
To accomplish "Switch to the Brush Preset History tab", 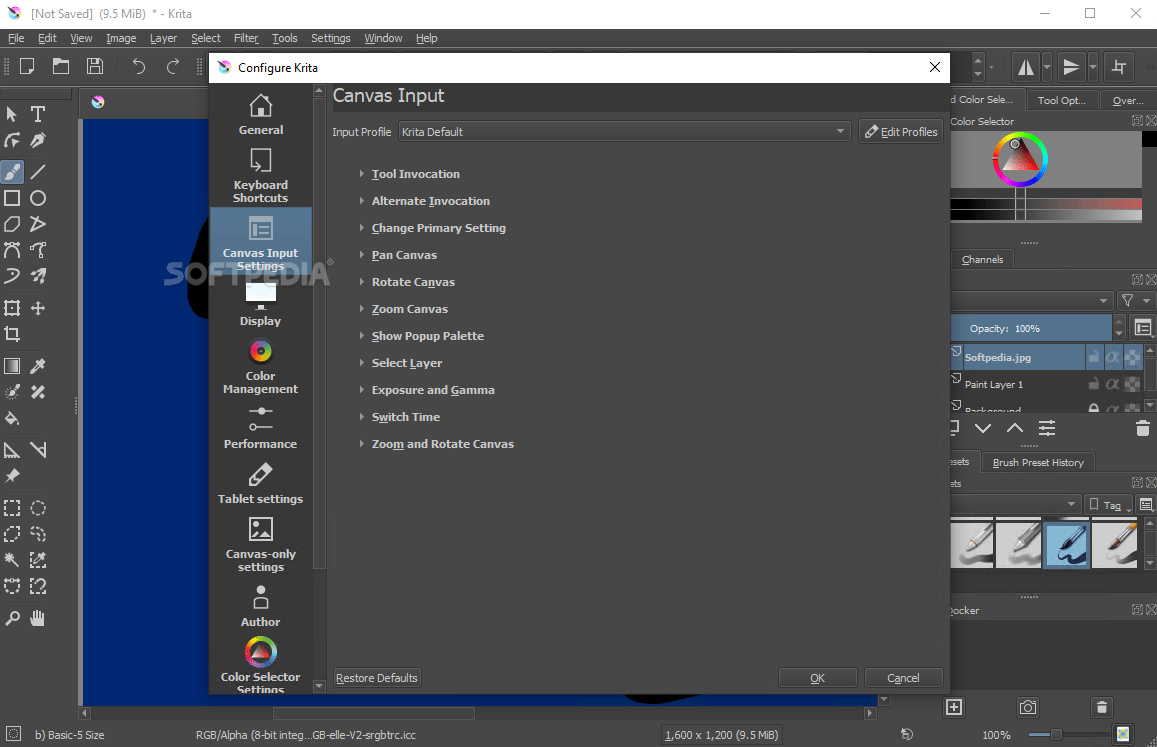I will pos(1037,462).
